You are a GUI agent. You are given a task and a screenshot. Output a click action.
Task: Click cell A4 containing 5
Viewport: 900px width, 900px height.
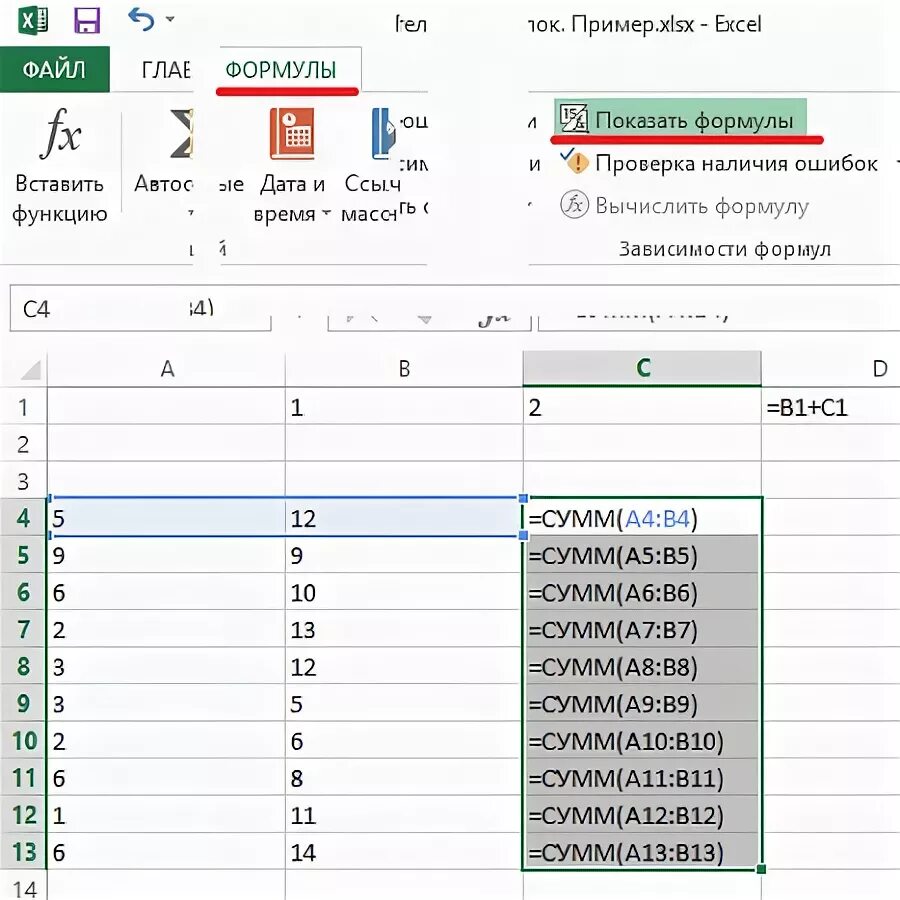pos(166,518)
